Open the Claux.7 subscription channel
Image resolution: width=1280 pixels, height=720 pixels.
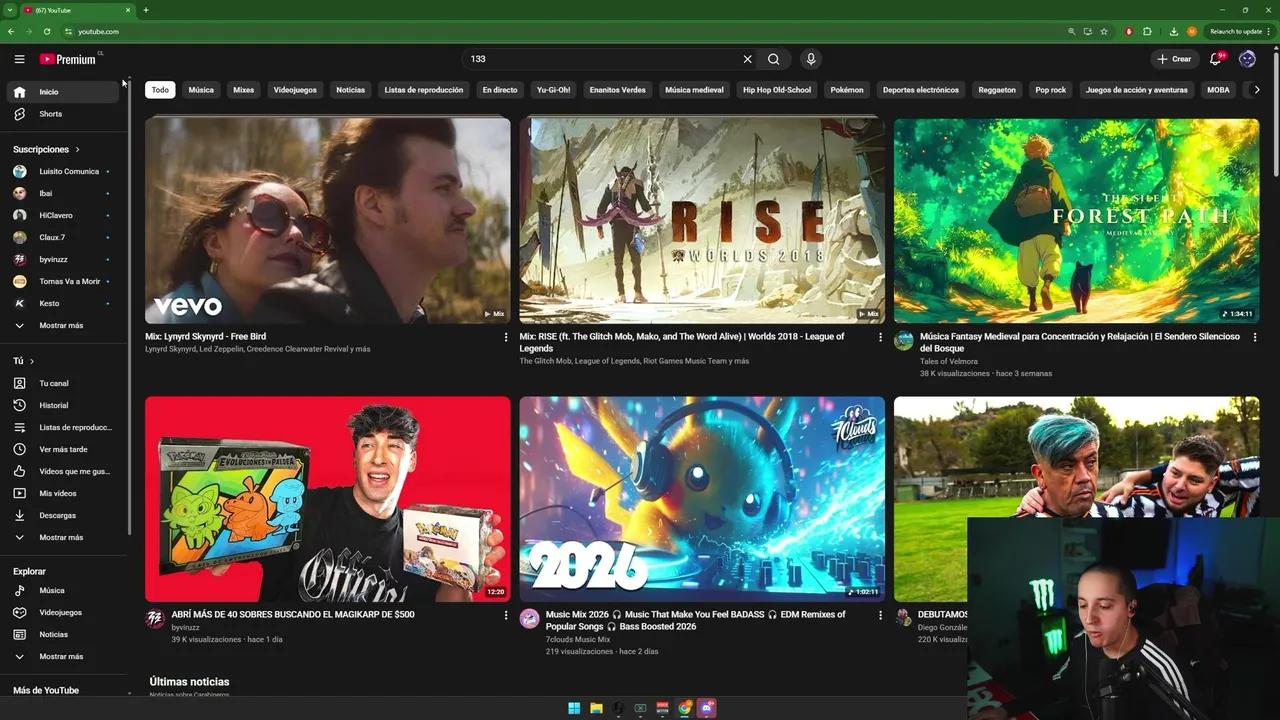(65, 237)
